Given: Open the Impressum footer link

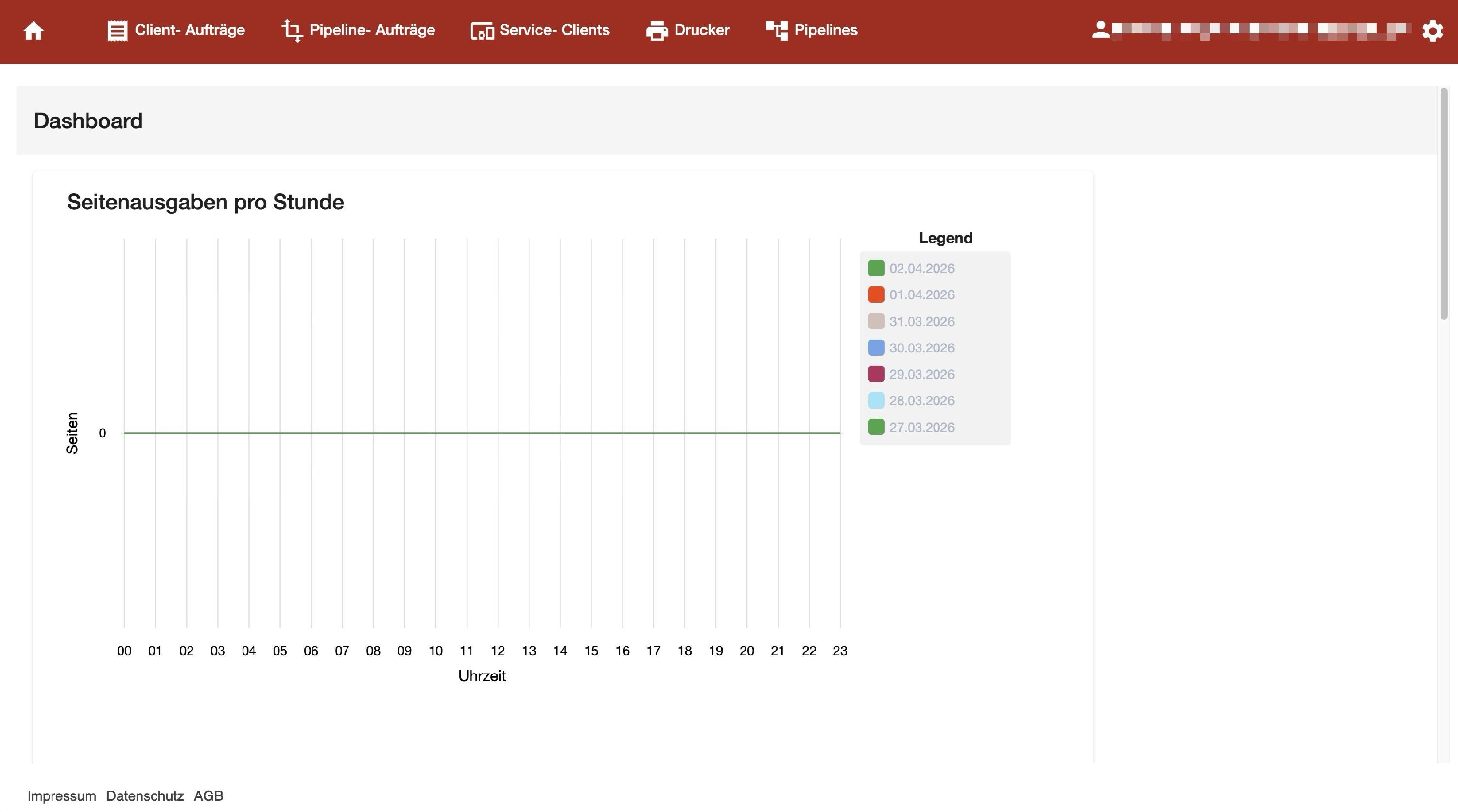Looking at the screenshot, I should click(62, 795).
